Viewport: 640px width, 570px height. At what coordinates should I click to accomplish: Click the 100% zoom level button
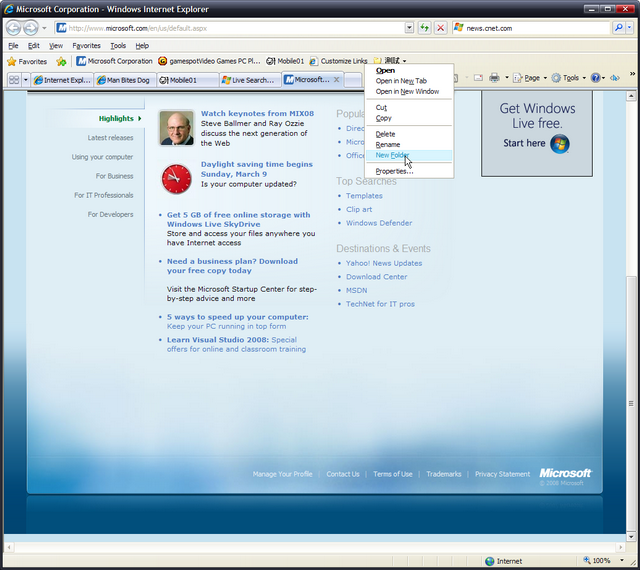[x=597, y=561]
